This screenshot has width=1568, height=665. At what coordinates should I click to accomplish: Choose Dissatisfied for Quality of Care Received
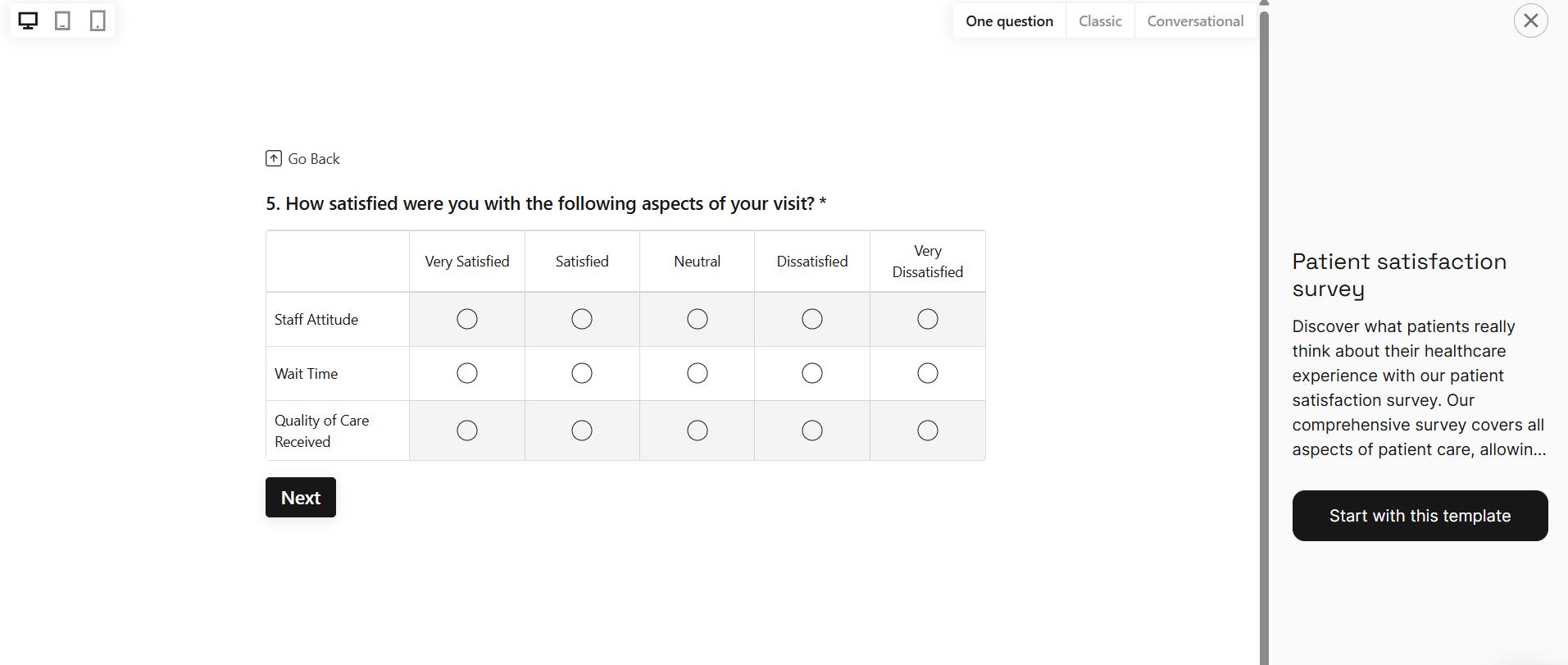(x=812, y=430)
